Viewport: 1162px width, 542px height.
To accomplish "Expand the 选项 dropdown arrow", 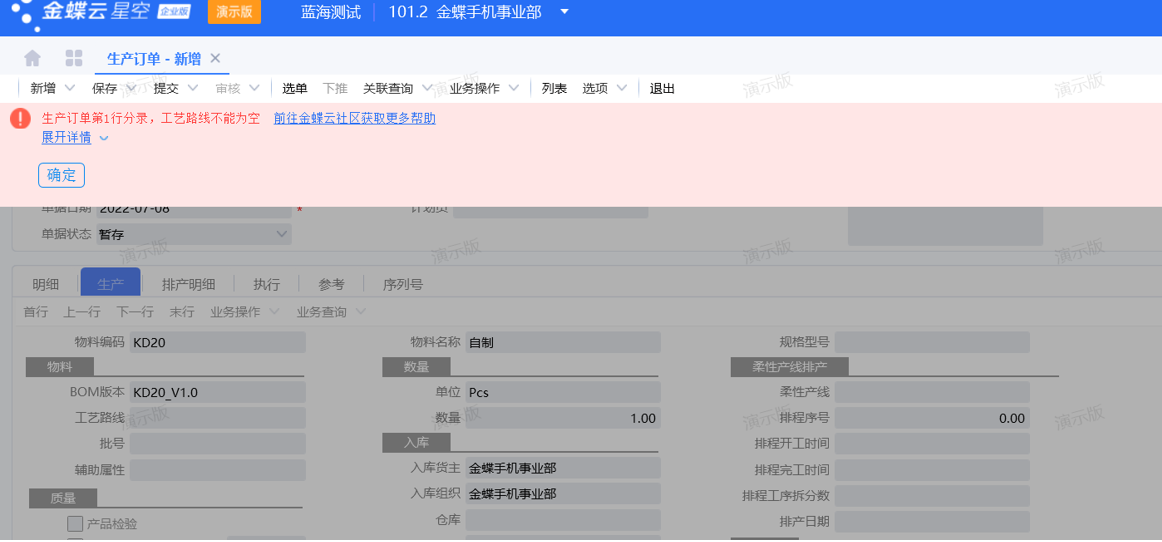I will point(622,88).
